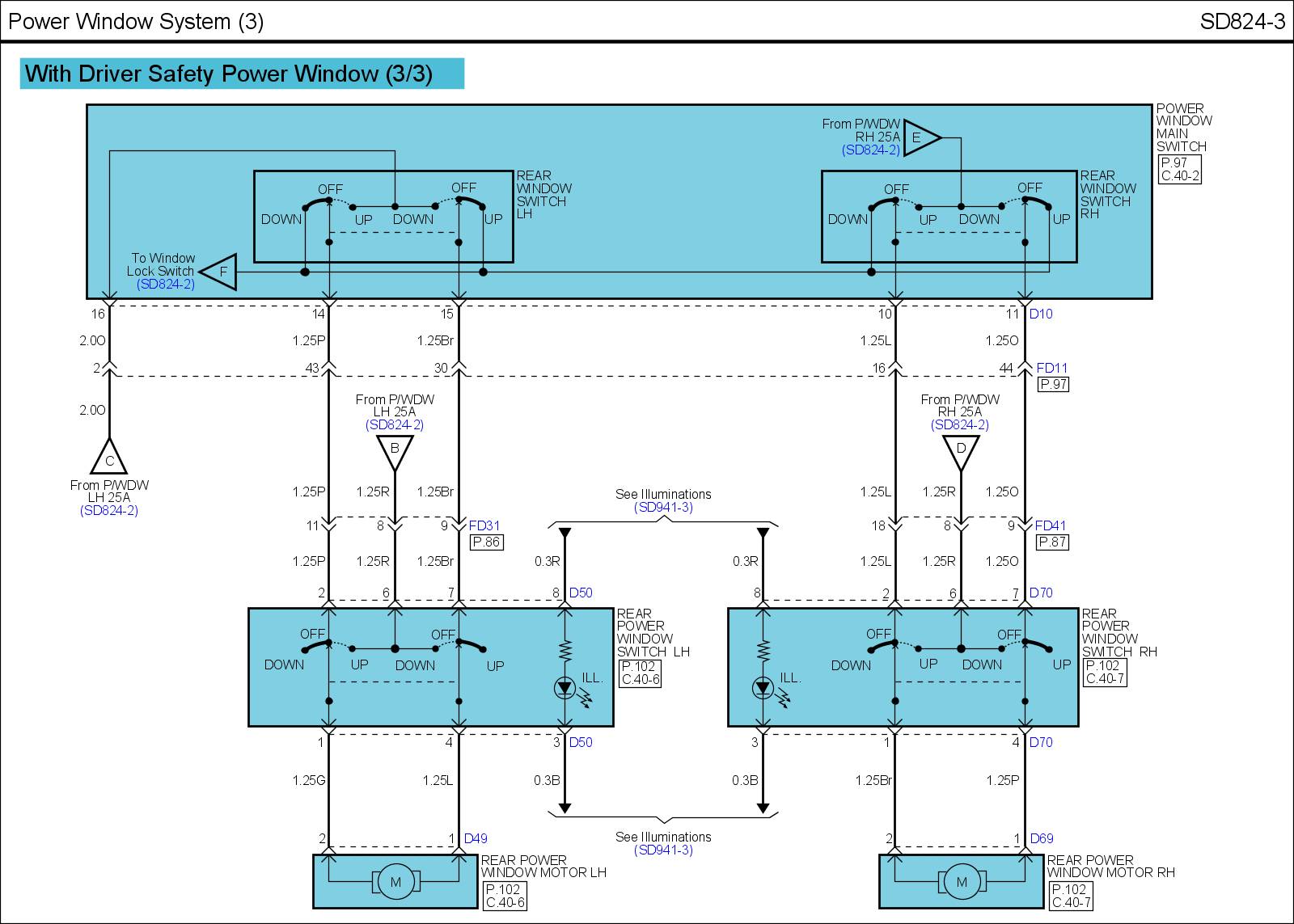The image size is (1294, 924).
Task: Click the P.97 C.40-2 reference box
Action: [1179, 169]
